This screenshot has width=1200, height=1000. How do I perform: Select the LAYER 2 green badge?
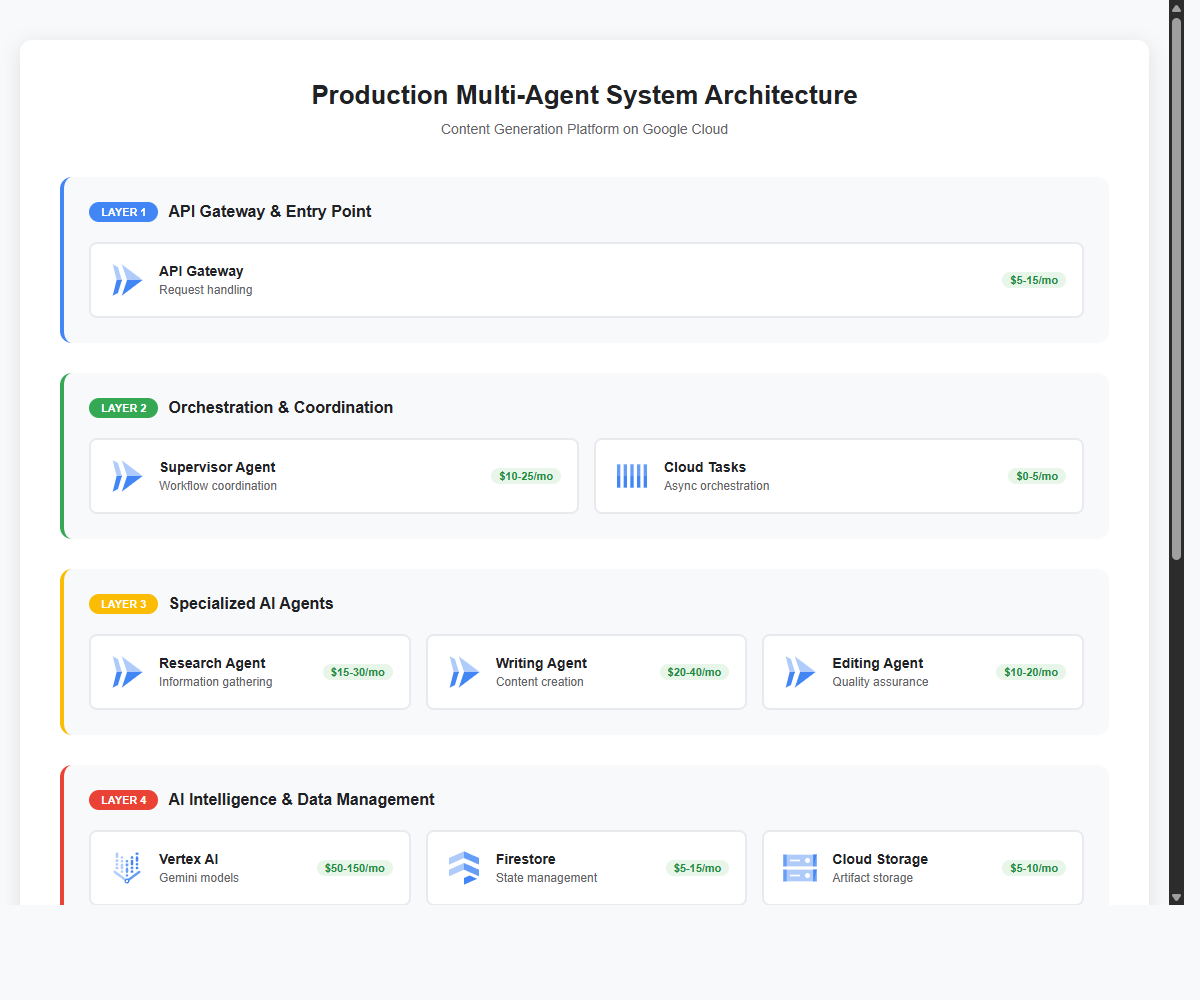tap(123, 408)
